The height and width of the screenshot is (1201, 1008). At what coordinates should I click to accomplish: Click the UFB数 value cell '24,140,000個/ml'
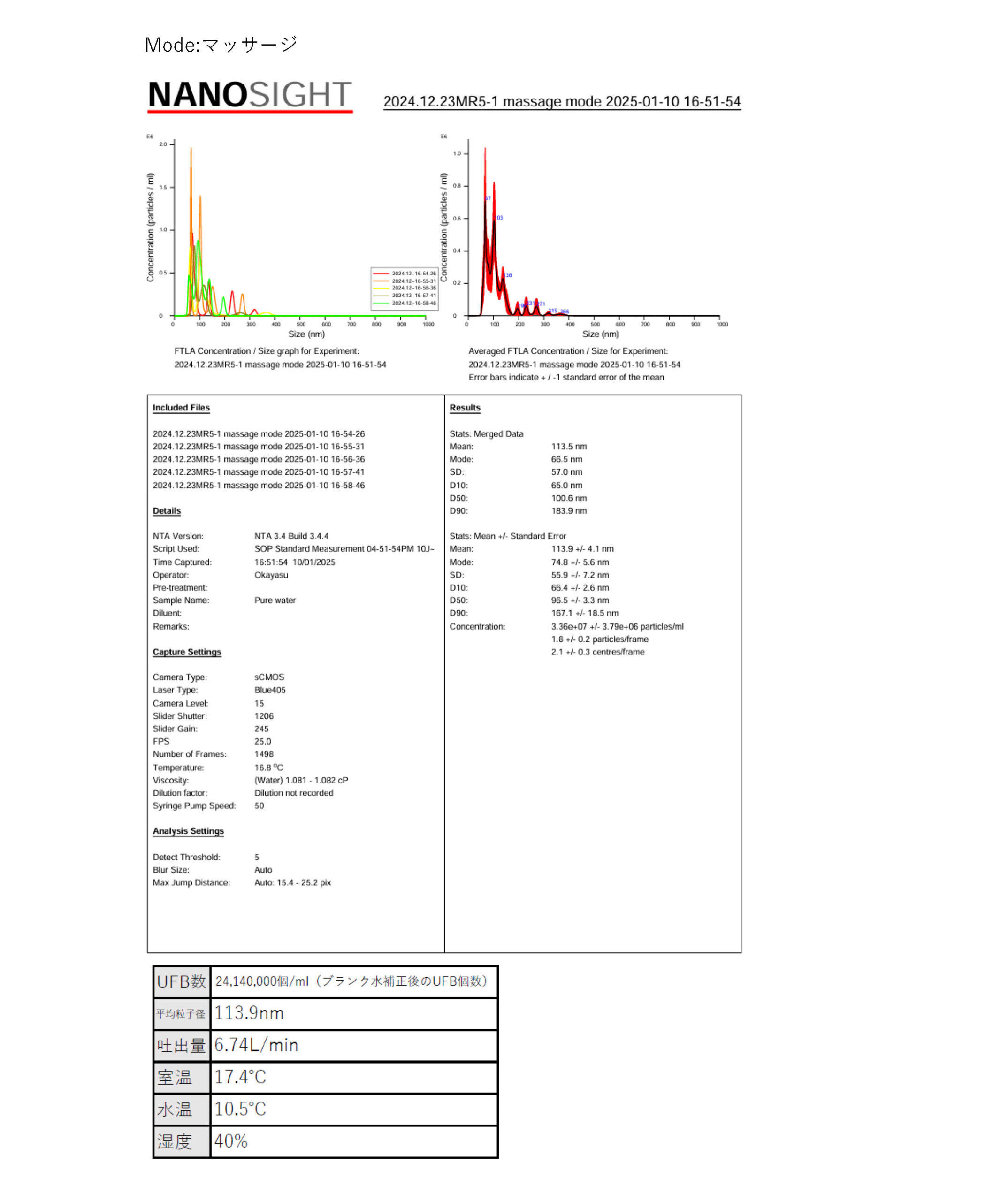point(353,981)
